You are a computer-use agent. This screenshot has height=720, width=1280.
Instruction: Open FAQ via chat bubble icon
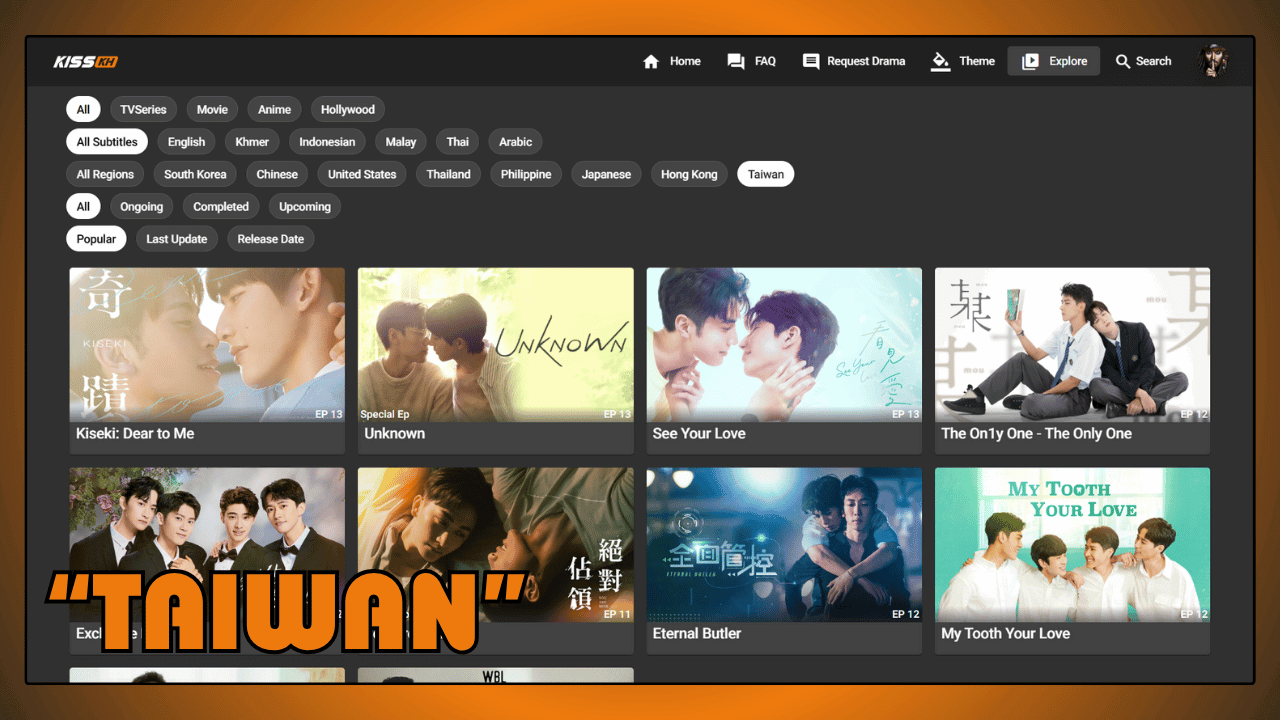click(x=736, y=62)
